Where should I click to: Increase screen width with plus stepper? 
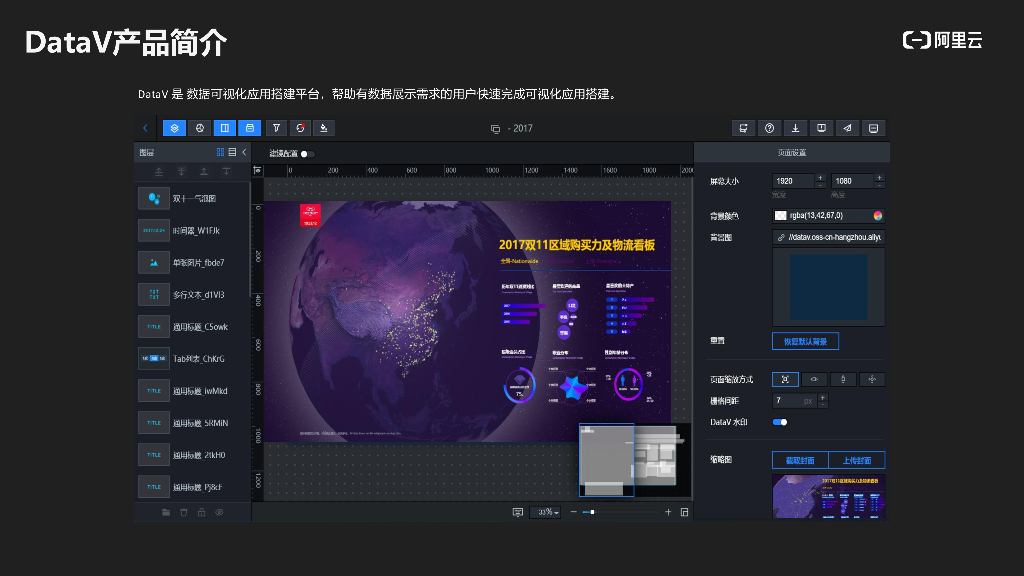[x=821, y=177]
